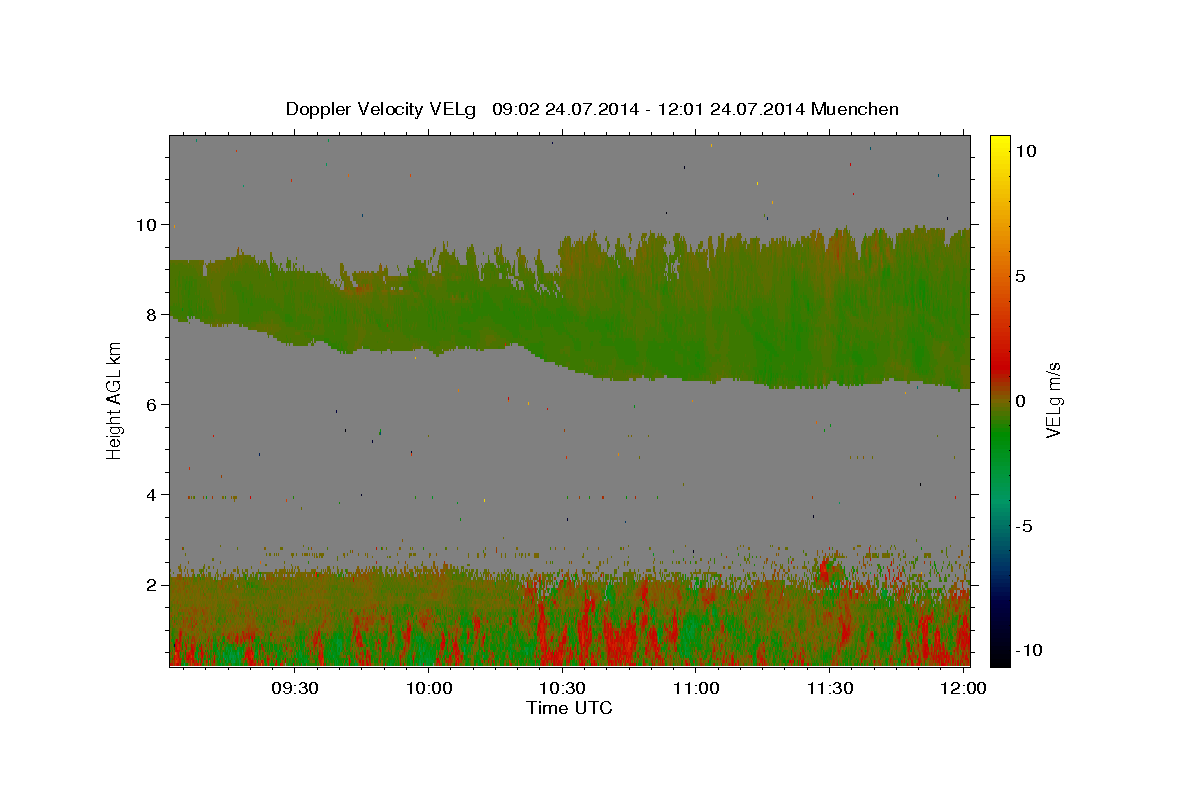Click the 'VELg m/s' colorbar label
The image size is (1200, 800).
(x=1053, y=401)
